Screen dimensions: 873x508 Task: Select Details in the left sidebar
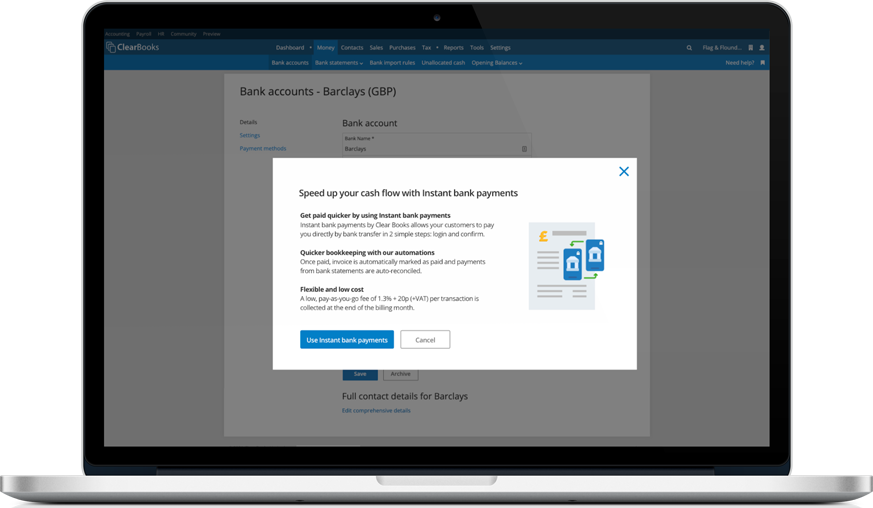coord(248,122)
